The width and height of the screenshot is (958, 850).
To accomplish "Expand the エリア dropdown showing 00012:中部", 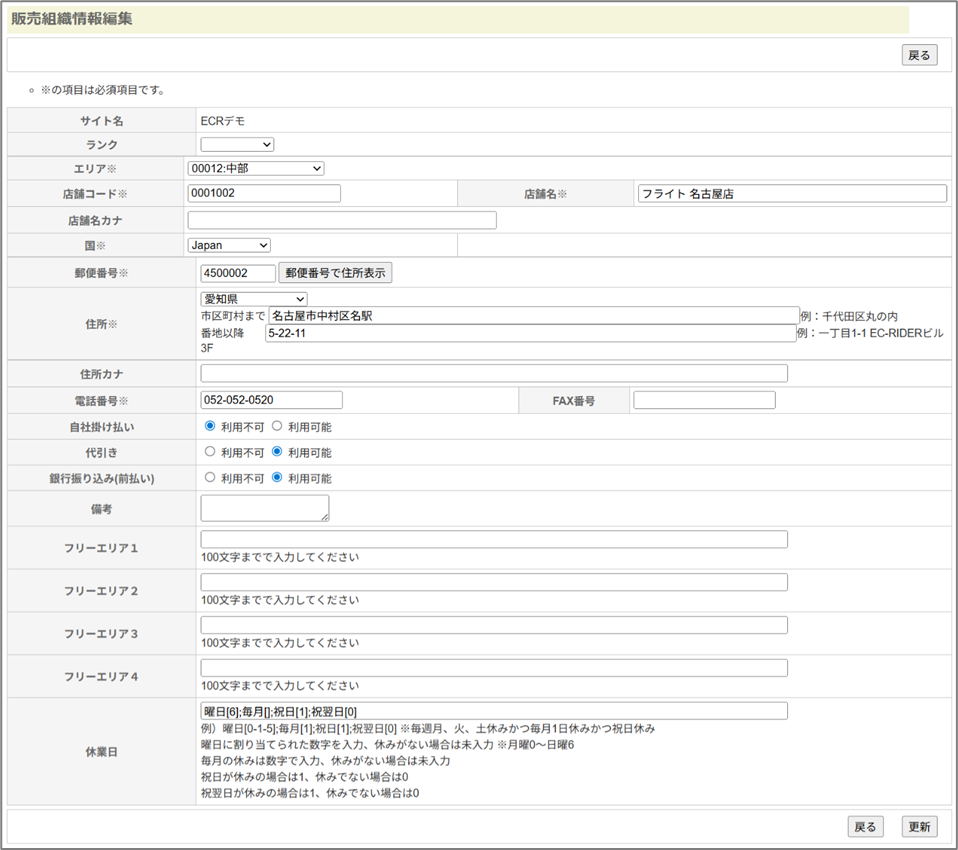I will pos(255,169).
